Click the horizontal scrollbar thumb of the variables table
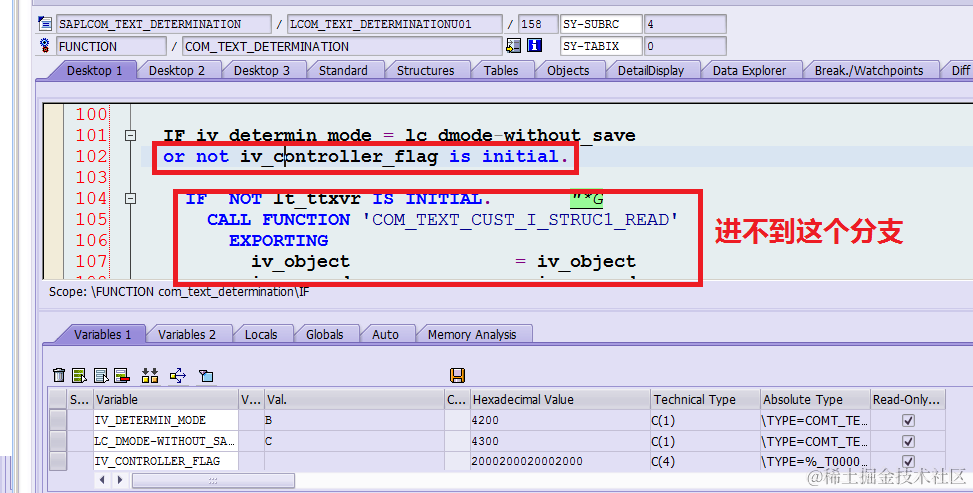This screenshot has height=493, width=973. [x=213, y=480]
